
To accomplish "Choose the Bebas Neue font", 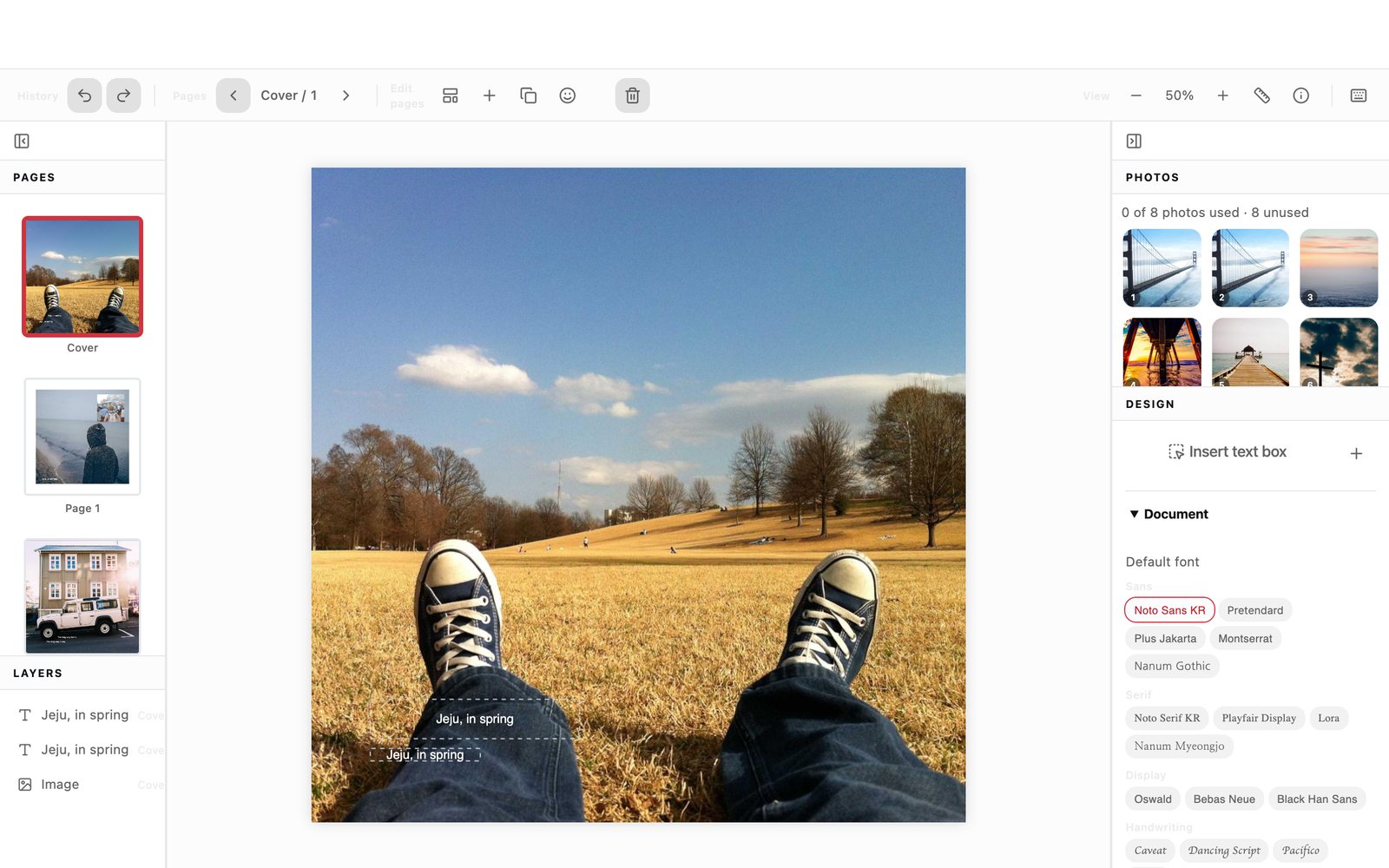I will point(1224,799).
